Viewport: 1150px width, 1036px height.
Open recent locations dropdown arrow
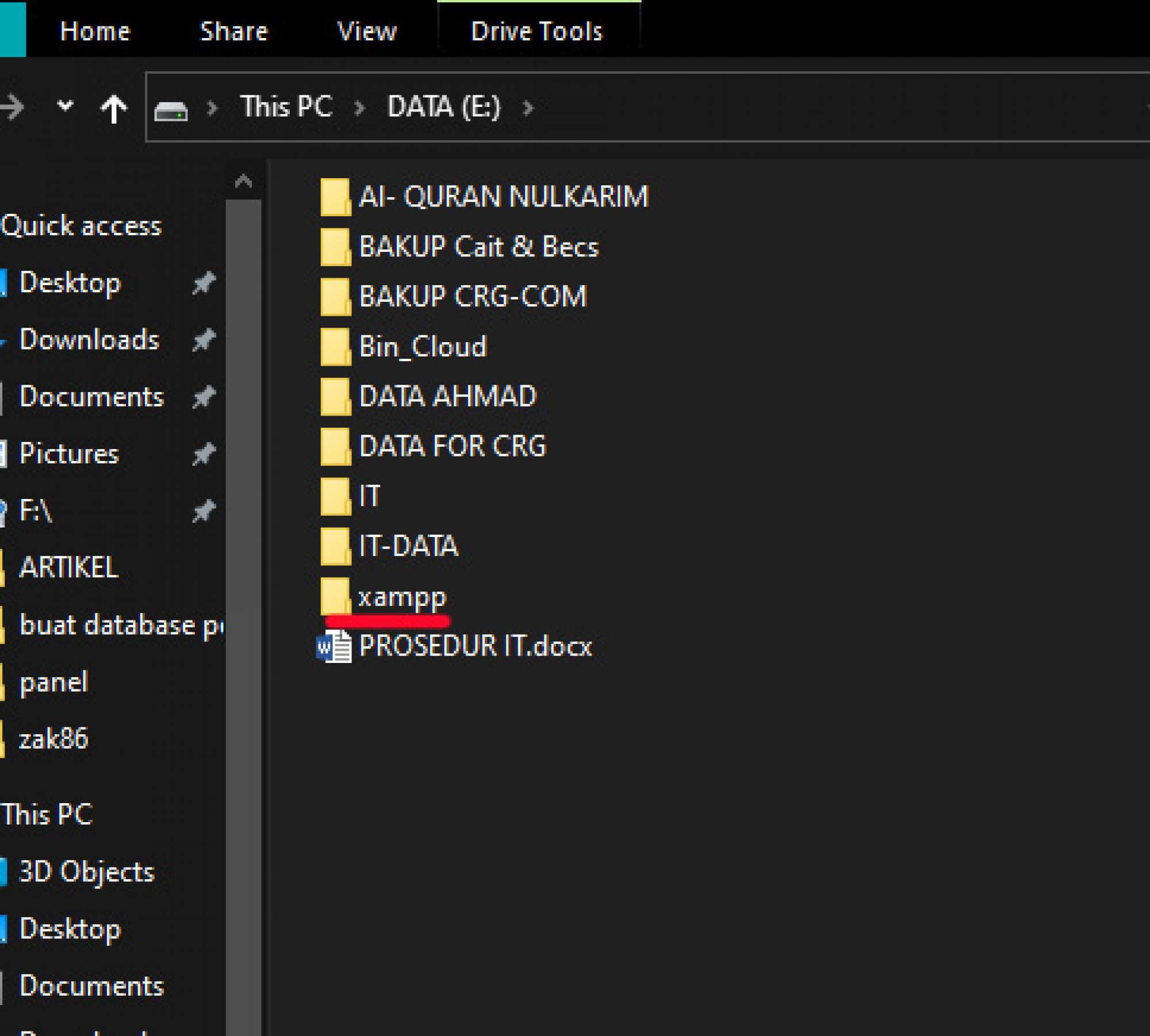(x=66, y=106)
